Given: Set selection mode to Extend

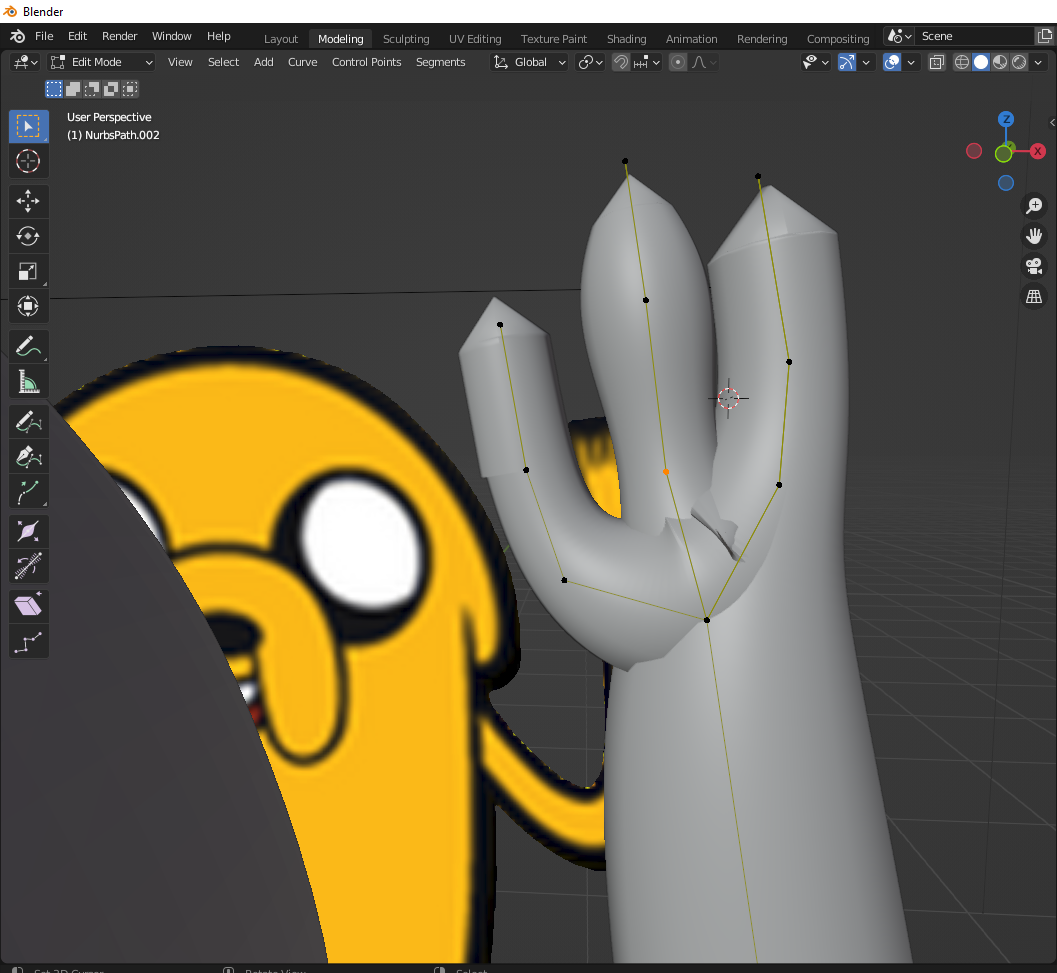Looking at the screenshot, I should 73,88.
